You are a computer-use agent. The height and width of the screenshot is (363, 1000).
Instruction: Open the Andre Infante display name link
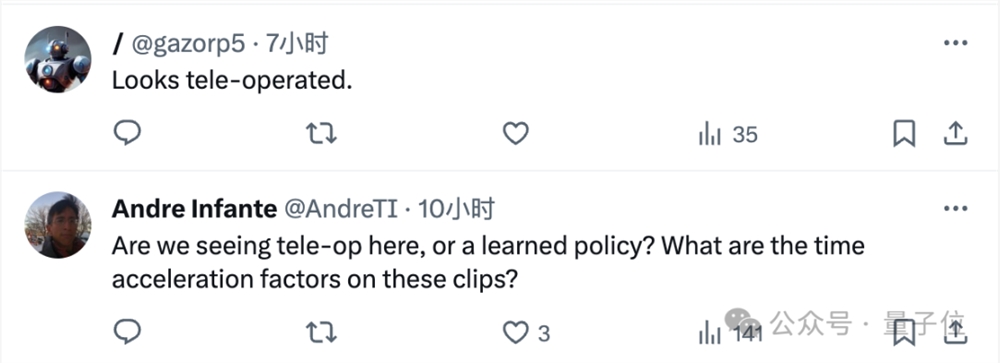point(195,209)
